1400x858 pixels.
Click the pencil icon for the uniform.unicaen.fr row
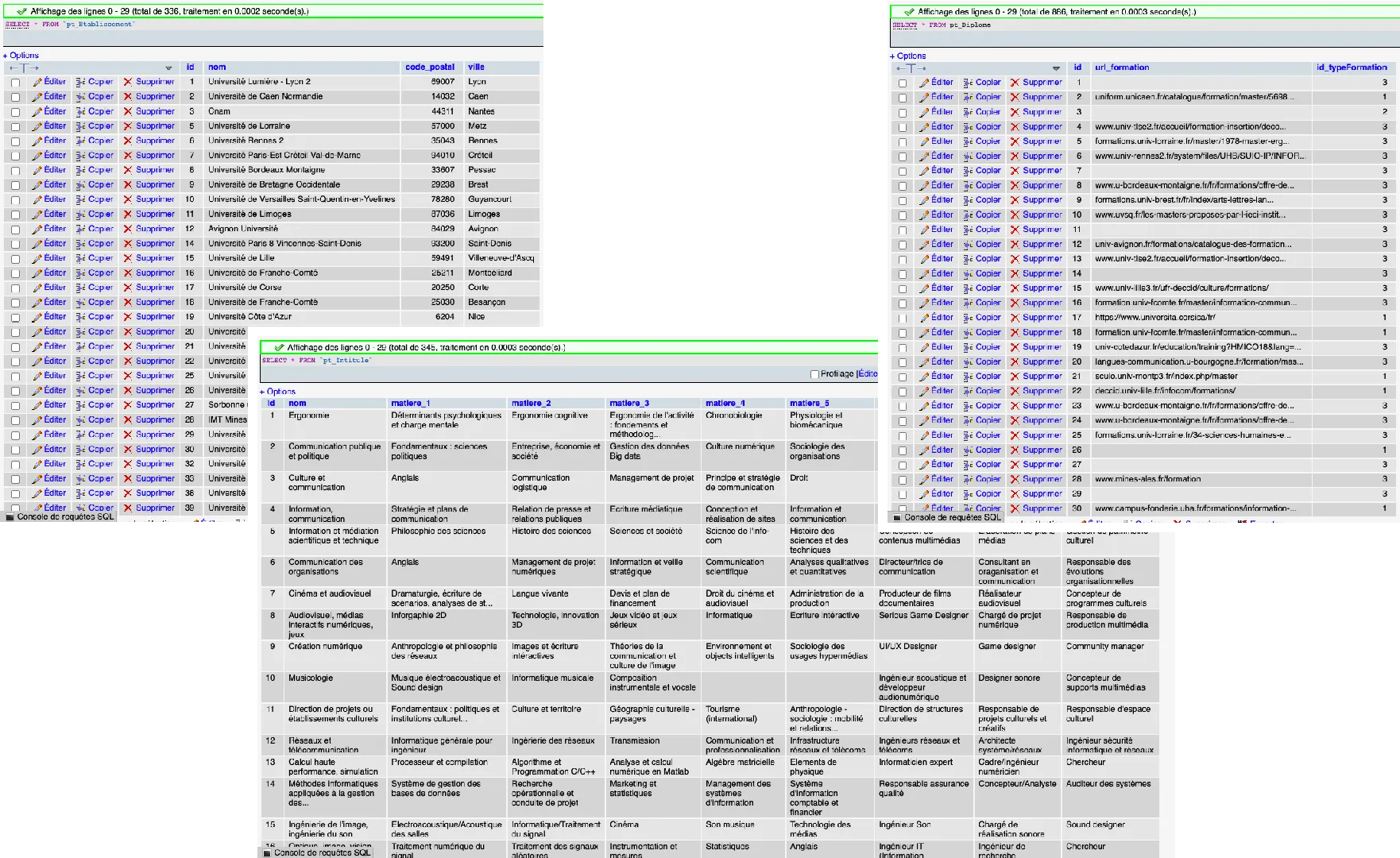pos(924,98)
